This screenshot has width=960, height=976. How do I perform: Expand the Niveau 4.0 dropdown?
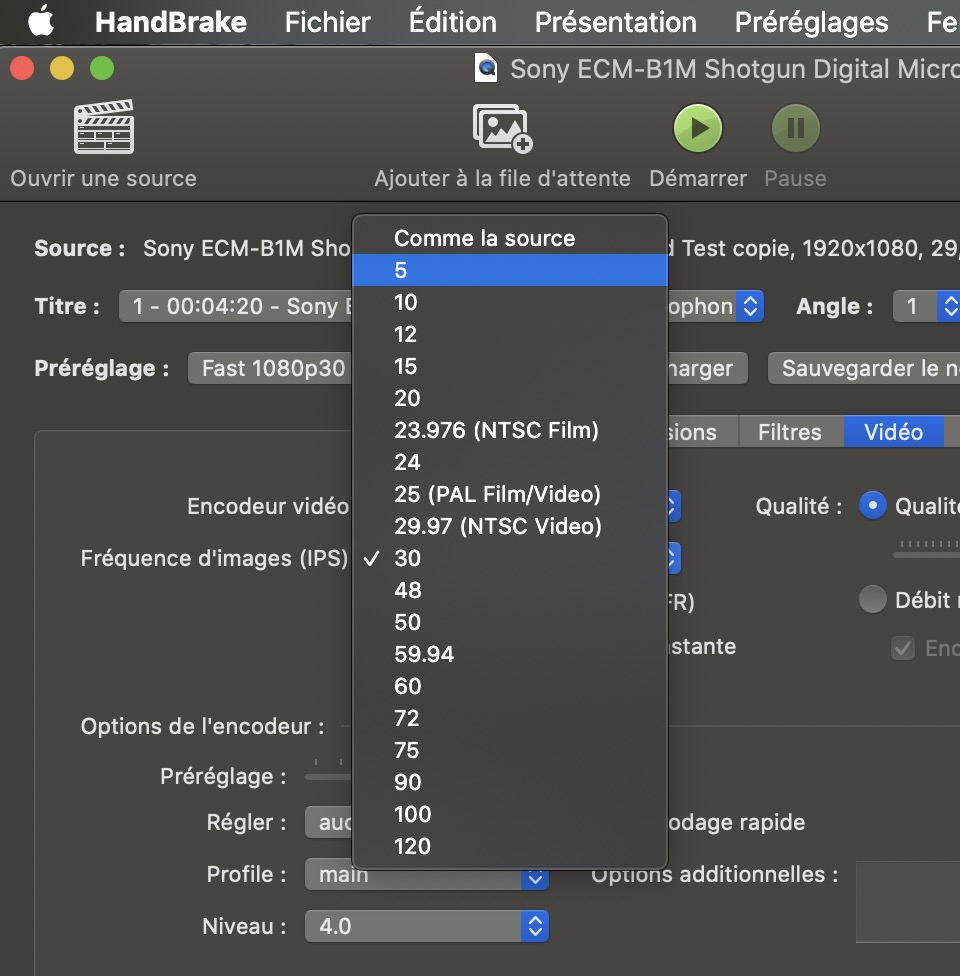click(x=535, y=926)
